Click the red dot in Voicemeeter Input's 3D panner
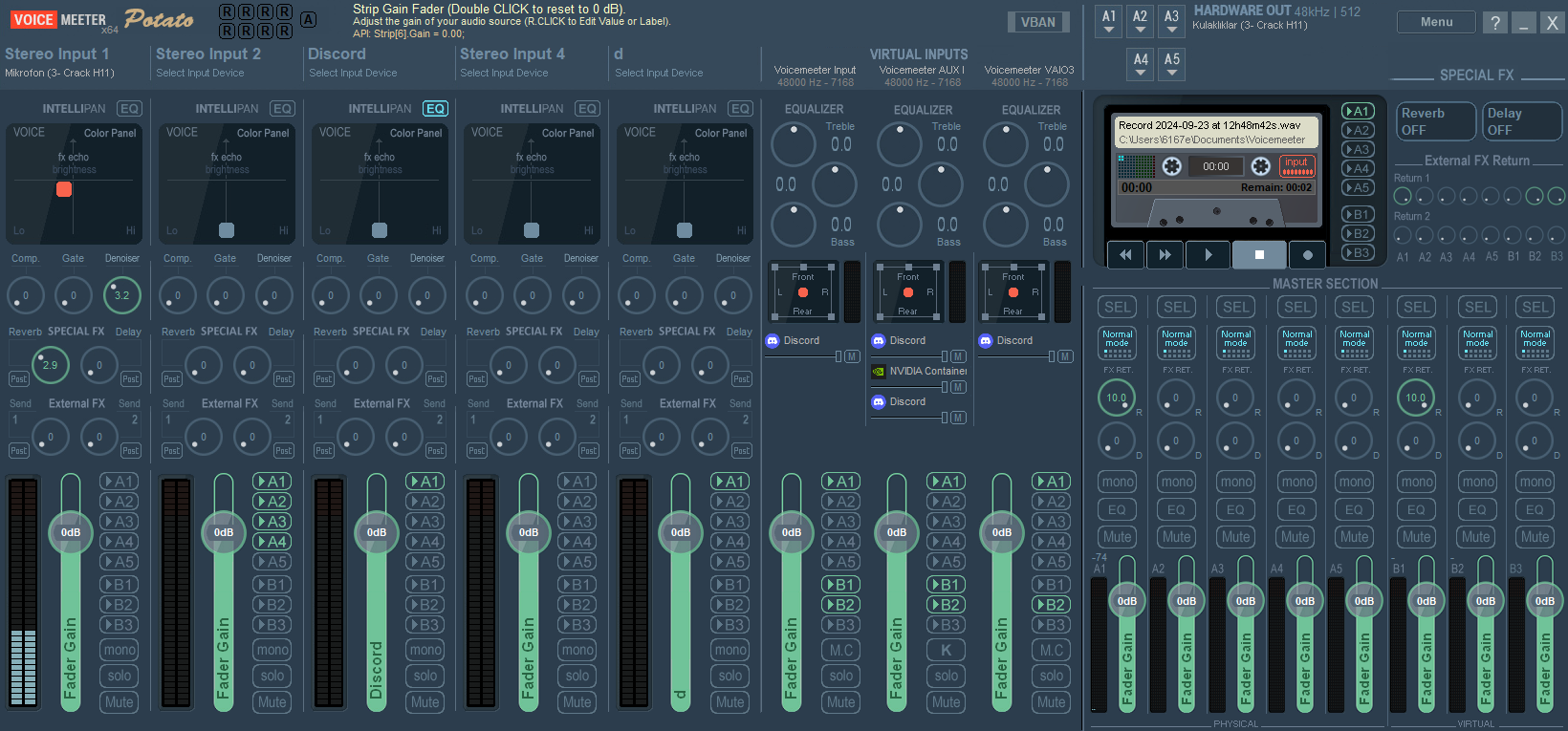This screenshot has width=1568, height=731. point(803,292)
